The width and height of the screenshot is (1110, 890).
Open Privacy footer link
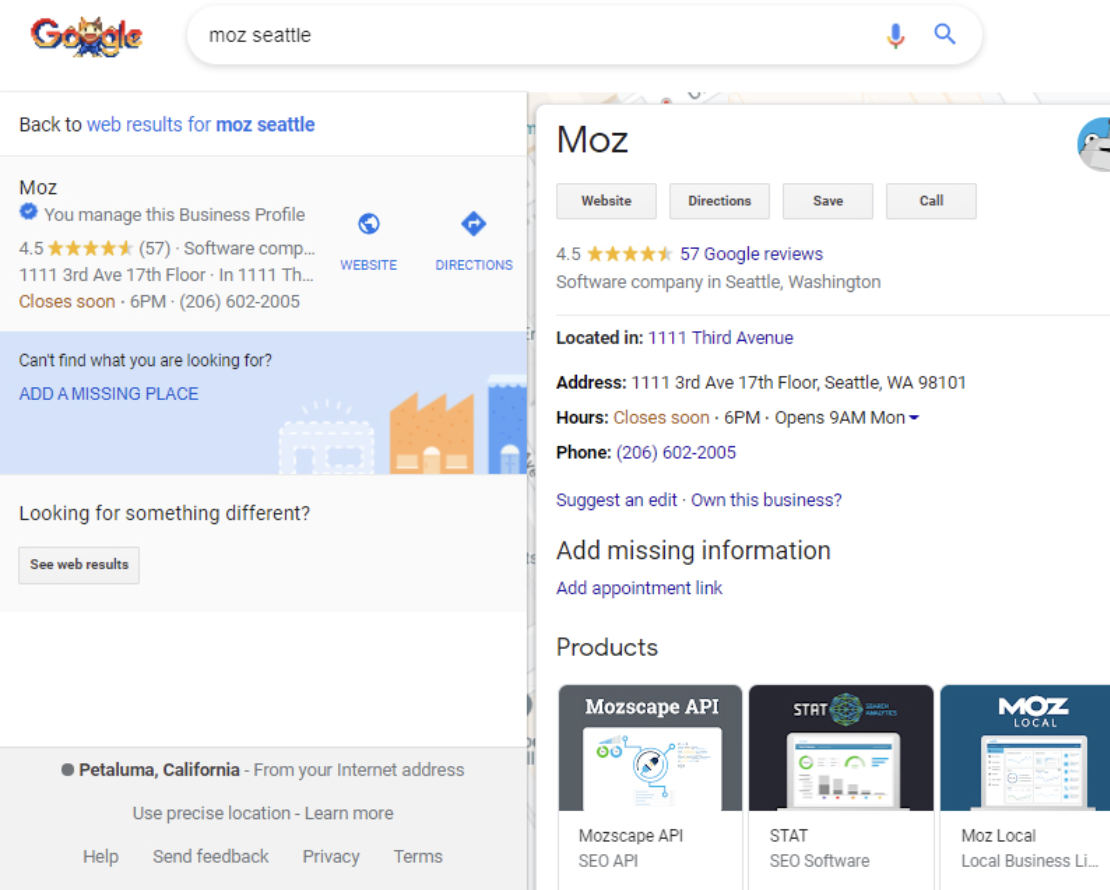click(331, 856)
